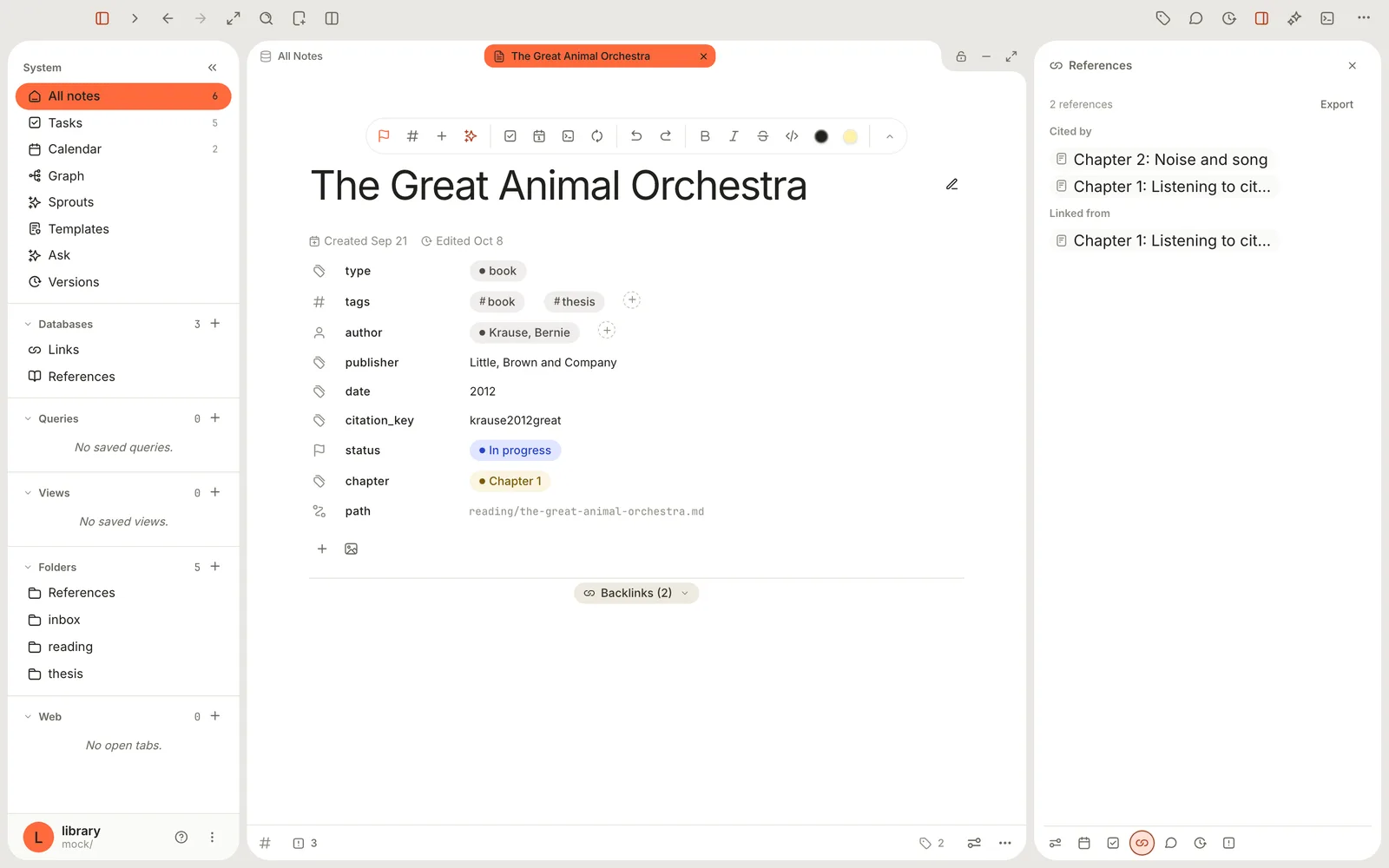
Task: Click the help question mark icon
Action: coord(181,838)
